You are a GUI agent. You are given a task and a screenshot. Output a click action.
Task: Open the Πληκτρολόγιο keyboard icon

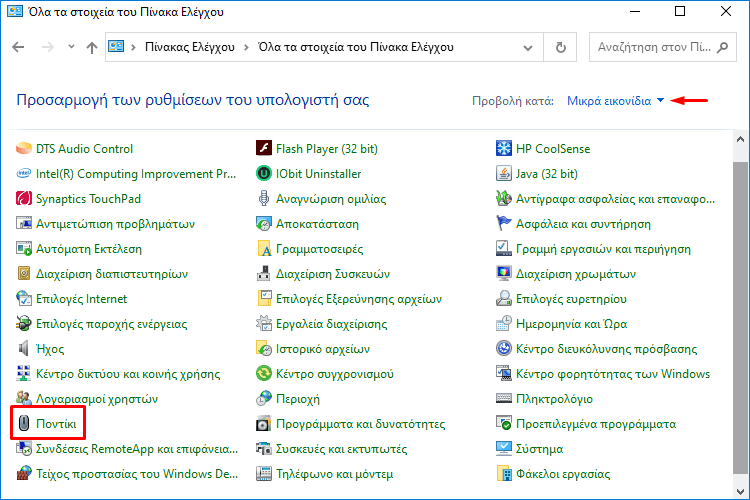click(x=504, y=399)
